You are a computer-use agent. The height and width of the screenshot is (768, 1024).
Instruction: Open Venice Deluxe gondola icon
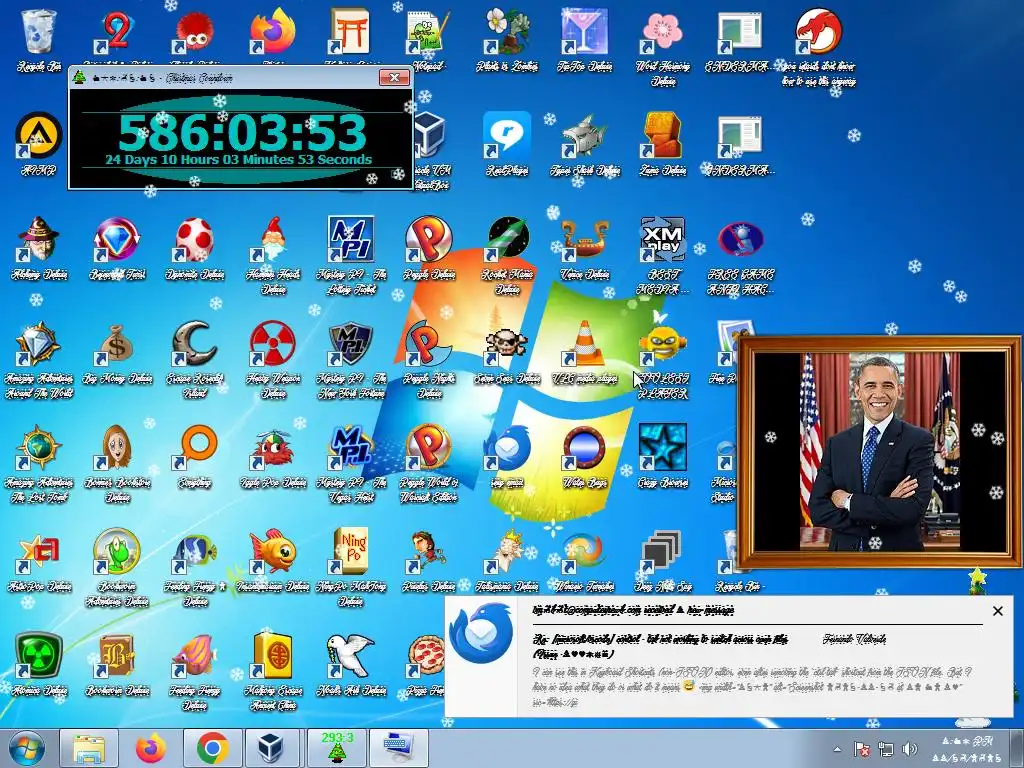point(584,240)
